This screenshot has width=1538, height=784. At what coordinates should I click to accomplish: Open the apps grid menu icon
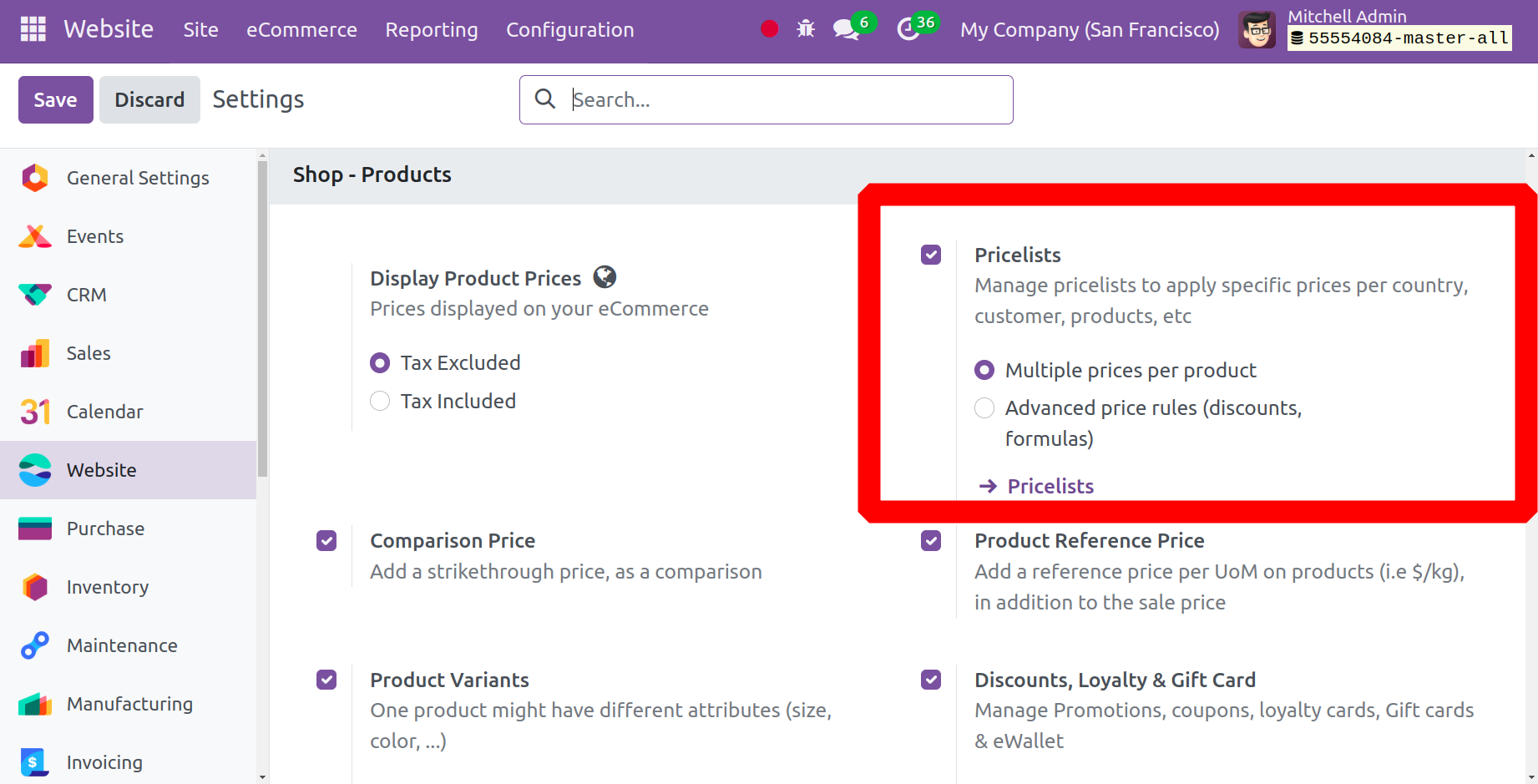33,29
